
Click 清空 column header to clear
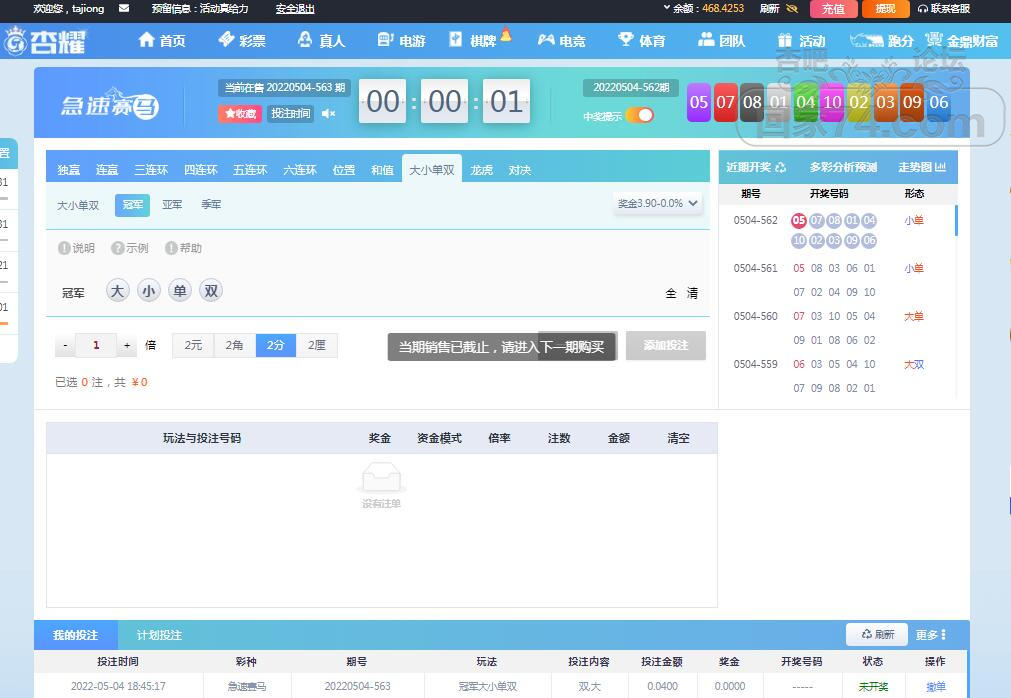(x=678, y=438)
